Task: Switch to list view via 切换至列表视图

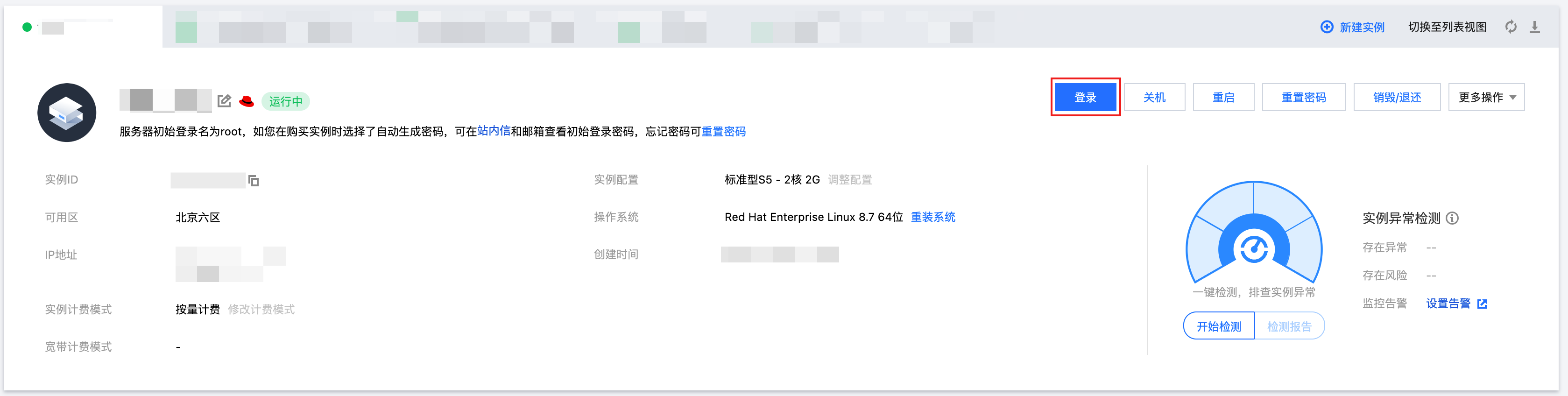Action: coord(1447,27)
